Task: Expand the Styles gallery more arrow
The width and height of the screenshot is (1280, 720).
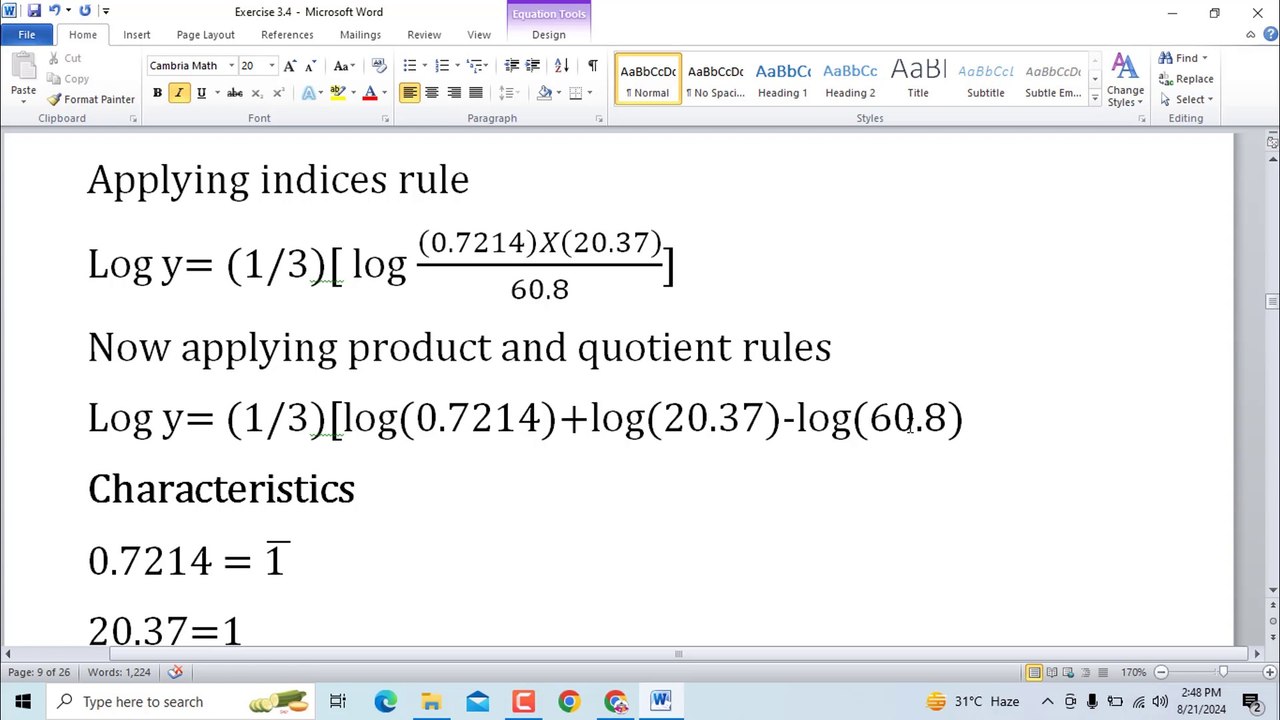Action: (x=1095, y=98)
